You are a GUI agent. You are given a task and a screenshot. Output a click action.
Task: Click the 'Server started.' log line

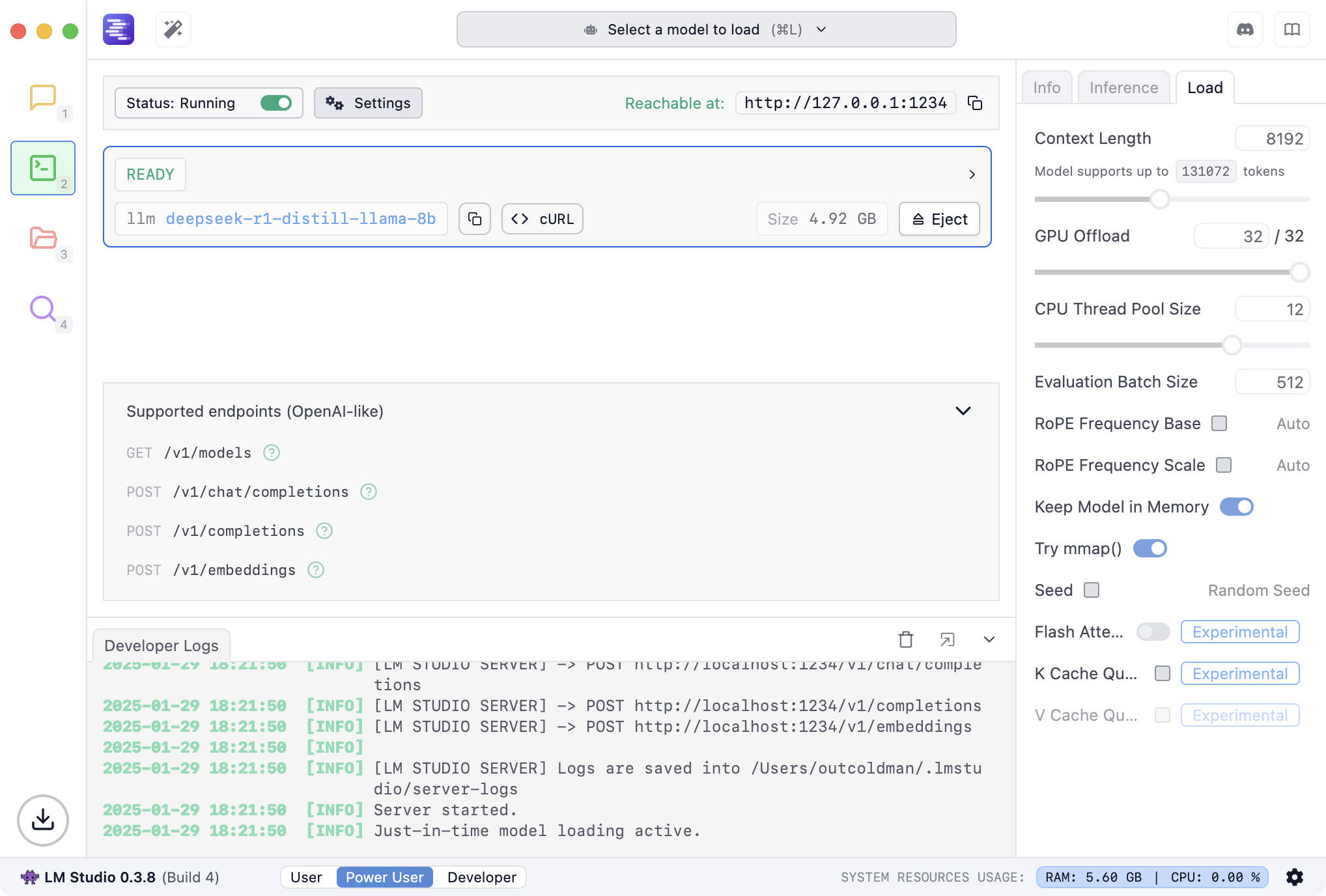[x=445, y=810]
